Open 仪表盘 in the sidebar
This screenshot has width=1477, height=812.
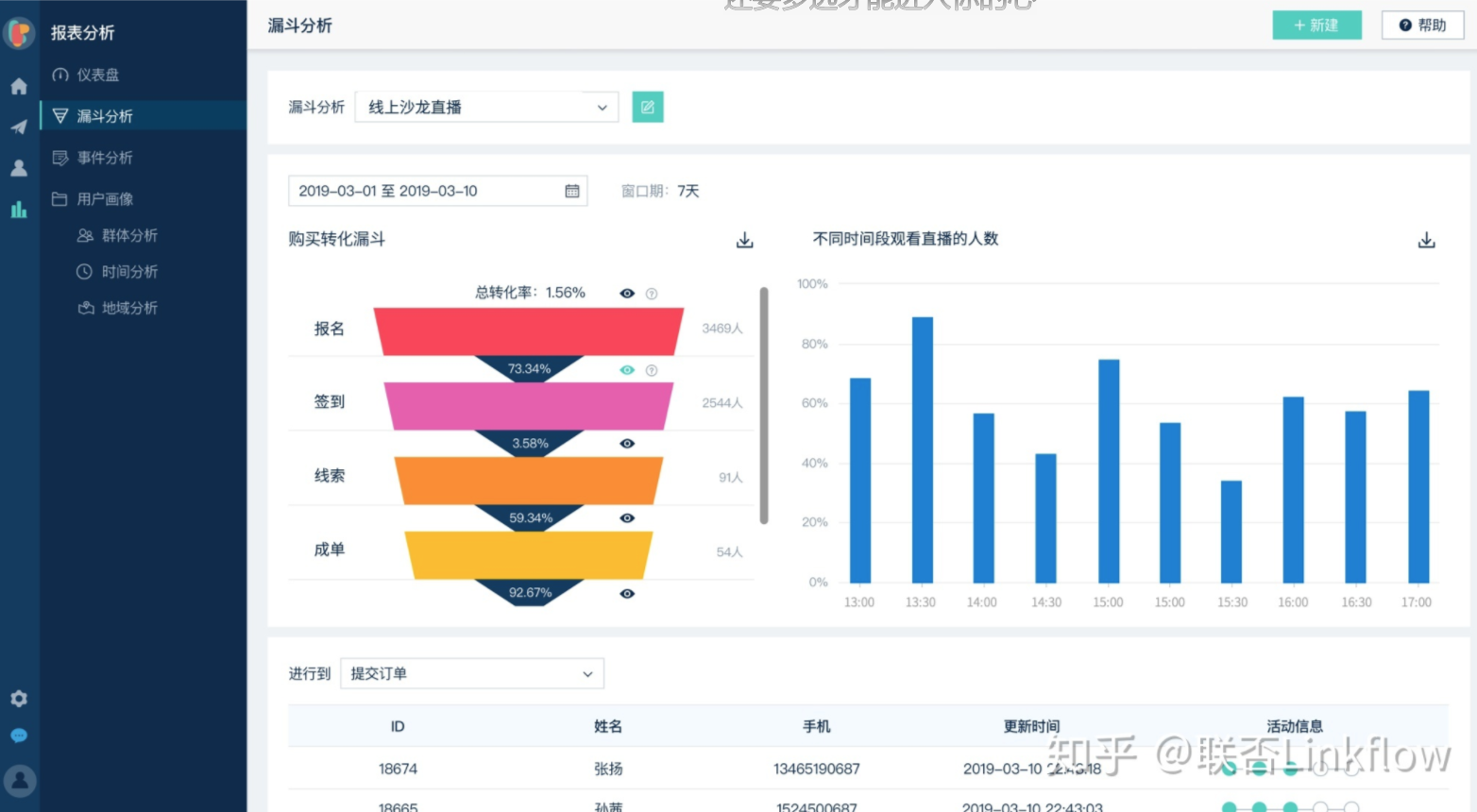point(98,75)
